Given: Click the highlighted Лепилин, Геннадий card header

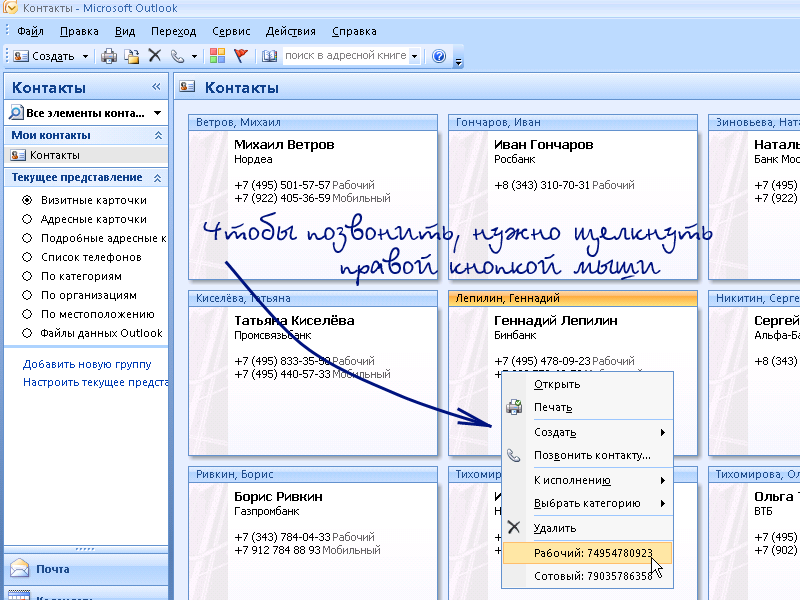Looking at the screenshot, I should [572, 298].
